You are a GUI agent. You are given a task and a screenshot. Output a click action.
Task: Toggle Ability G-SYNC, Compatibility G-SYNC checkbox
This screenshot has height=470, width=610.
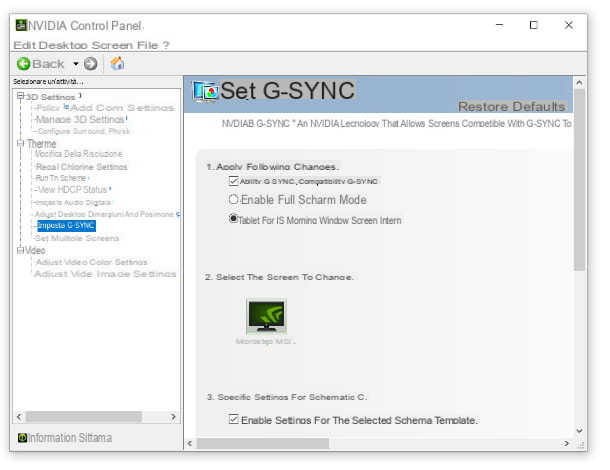[x=233, y=181]
